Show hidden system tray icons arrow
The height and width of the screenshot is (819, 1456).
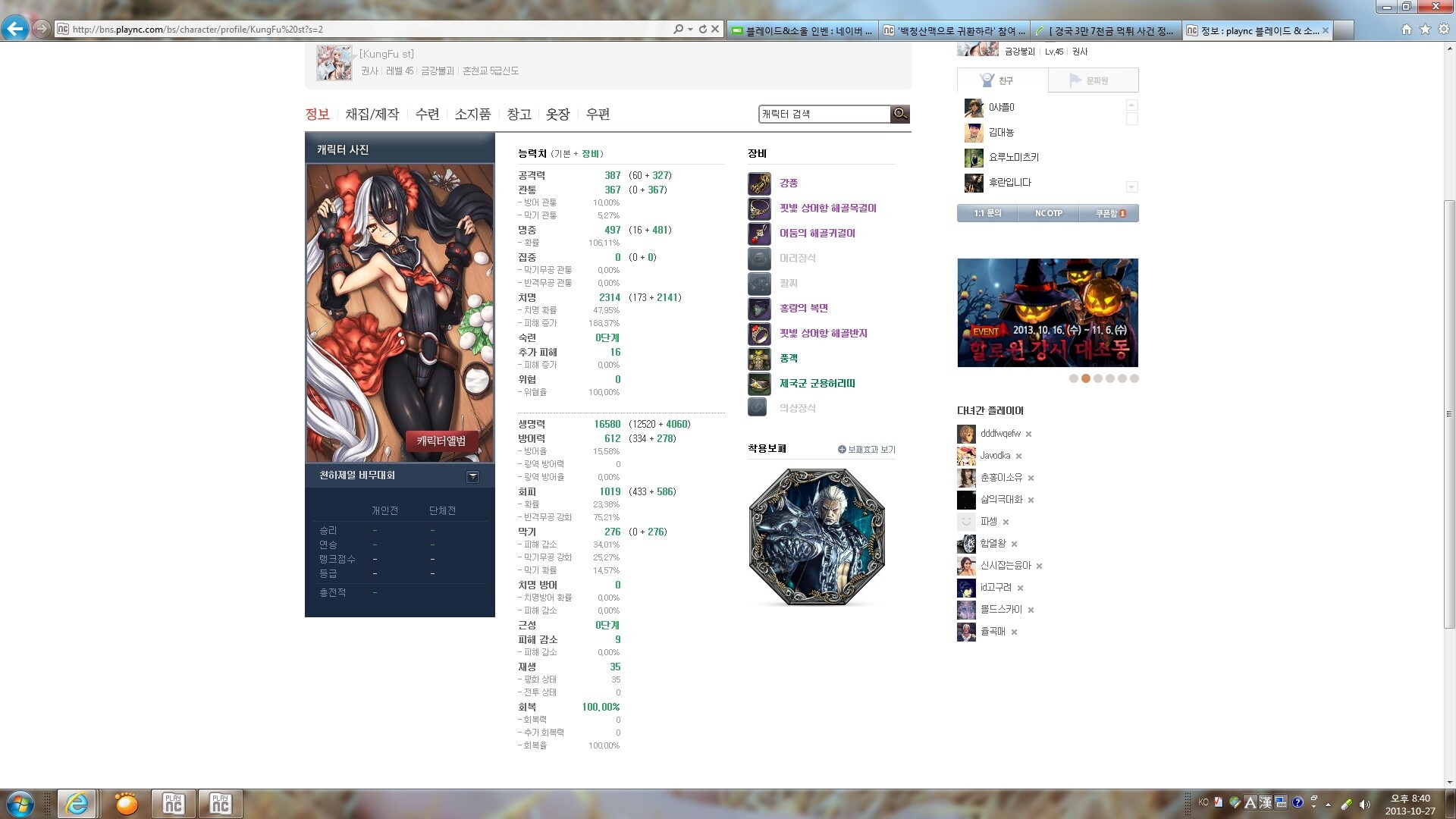coord(1328,805)
